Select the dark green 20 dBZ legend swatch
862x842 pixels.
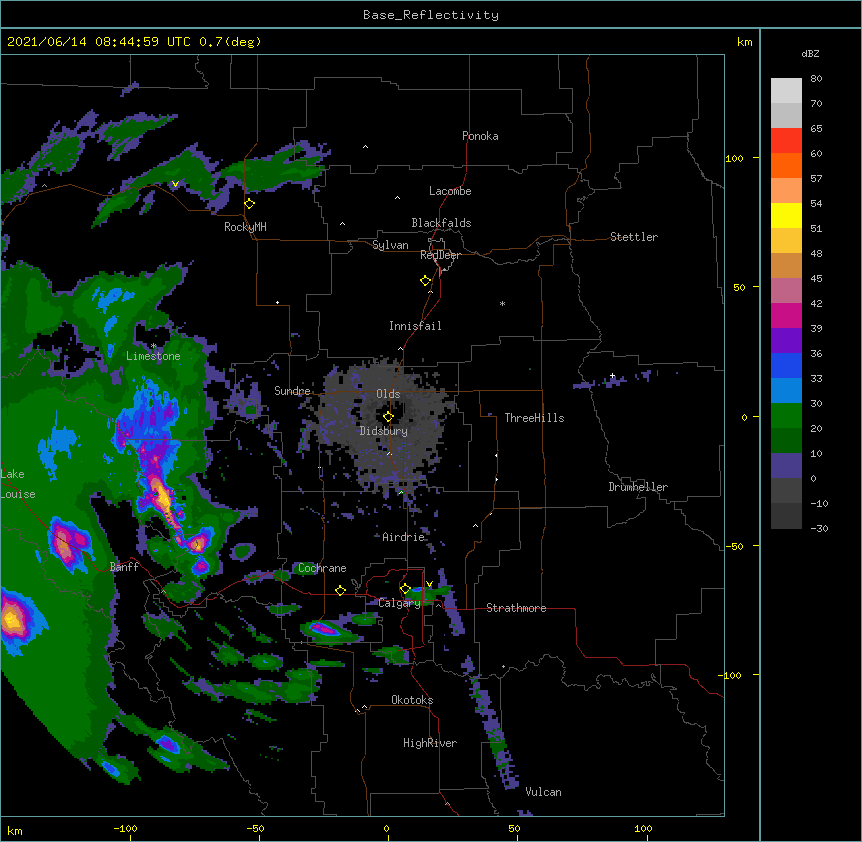[x=786, y=441]
